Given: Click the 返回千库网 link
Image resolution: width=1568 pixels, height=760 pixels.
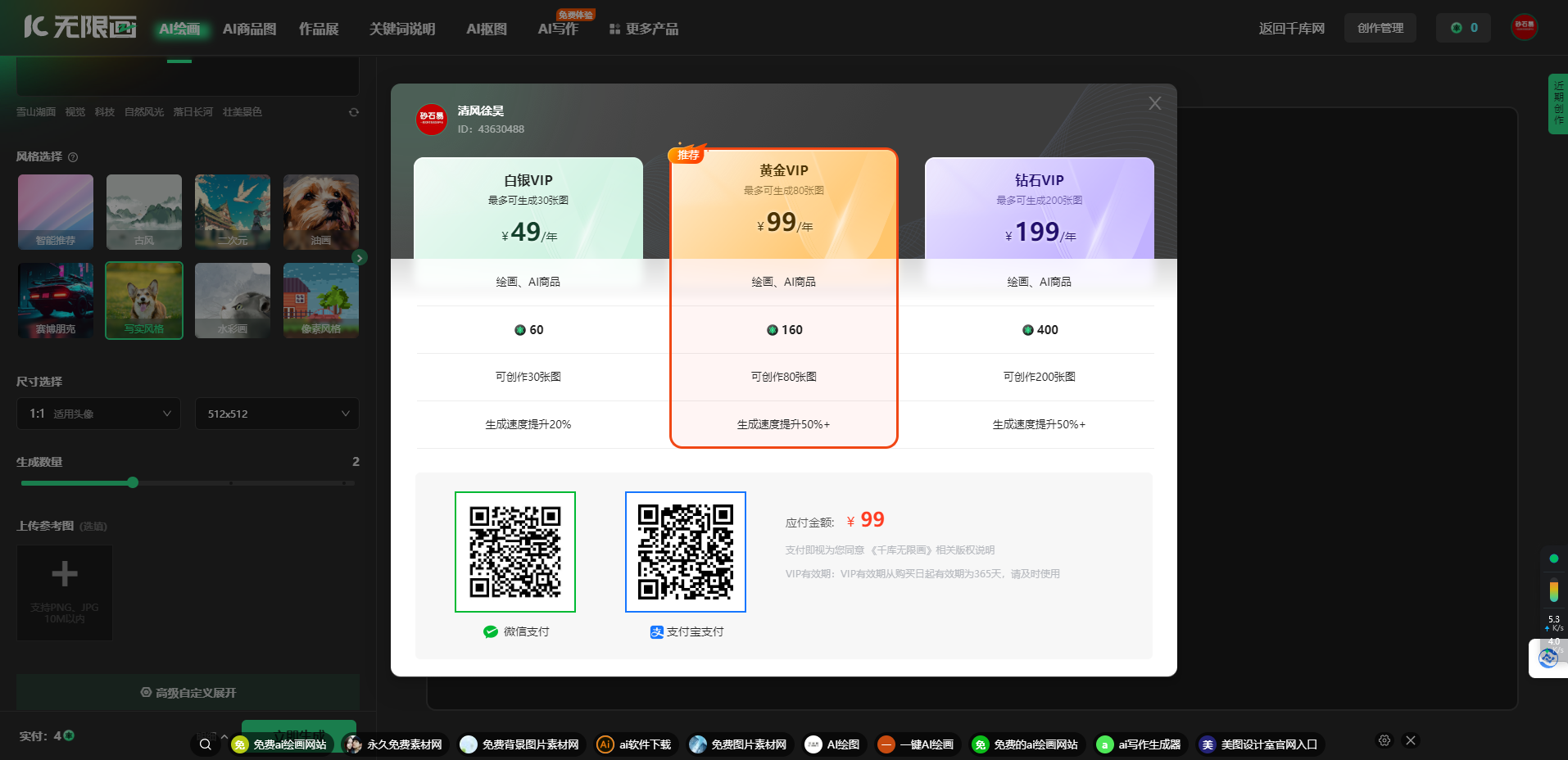Looking at the screenshot, I should tap(1291, 26).
